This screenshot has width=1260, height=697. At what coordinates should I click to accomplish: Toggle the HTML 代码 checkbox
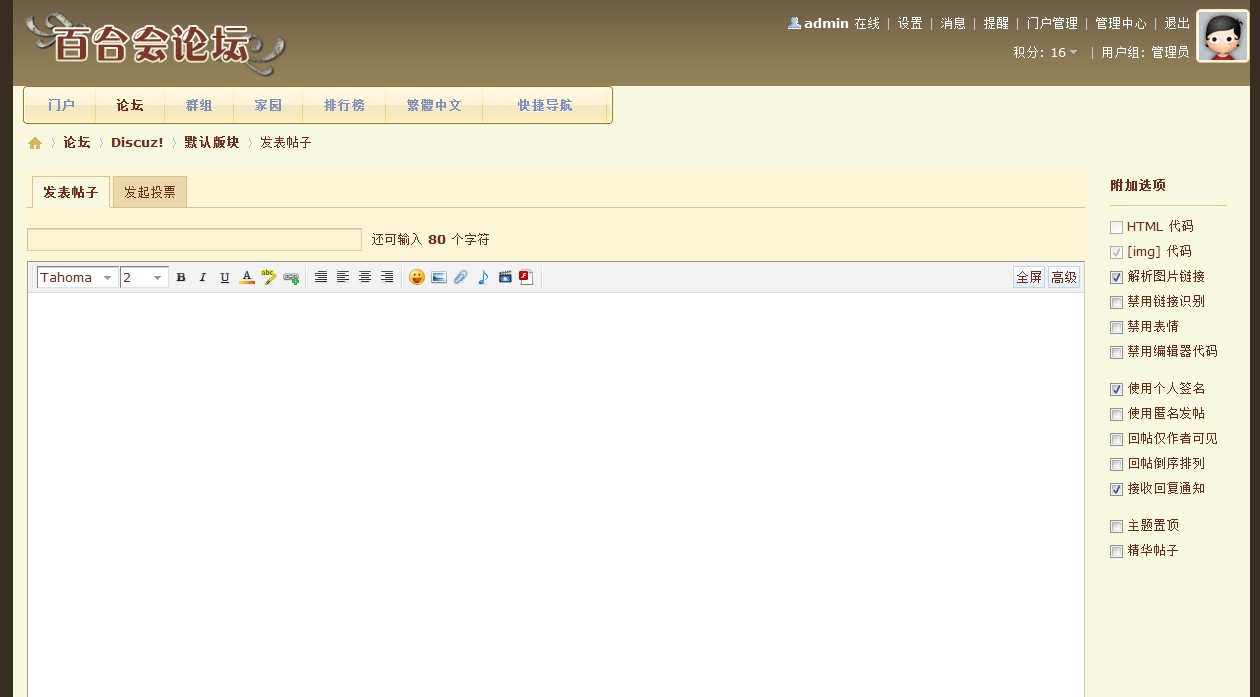pos(1116,228)
